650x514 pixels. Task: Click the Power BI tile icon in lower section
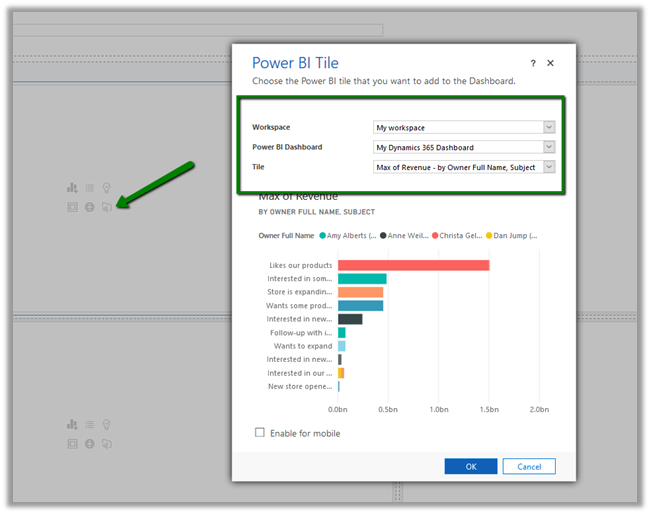coord(106,443)
